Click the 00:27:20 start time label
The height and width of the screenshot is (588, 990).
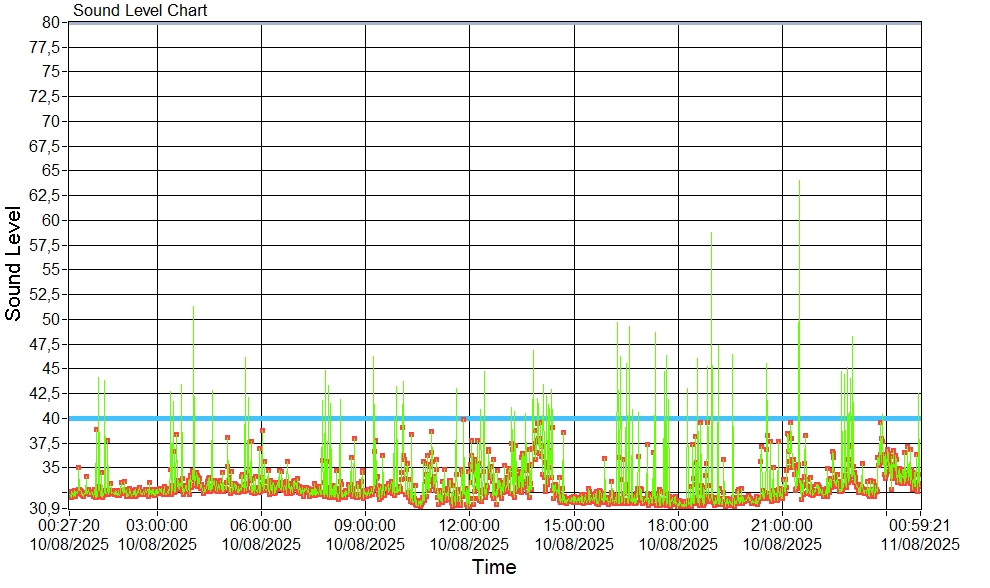tap(69, 526)
